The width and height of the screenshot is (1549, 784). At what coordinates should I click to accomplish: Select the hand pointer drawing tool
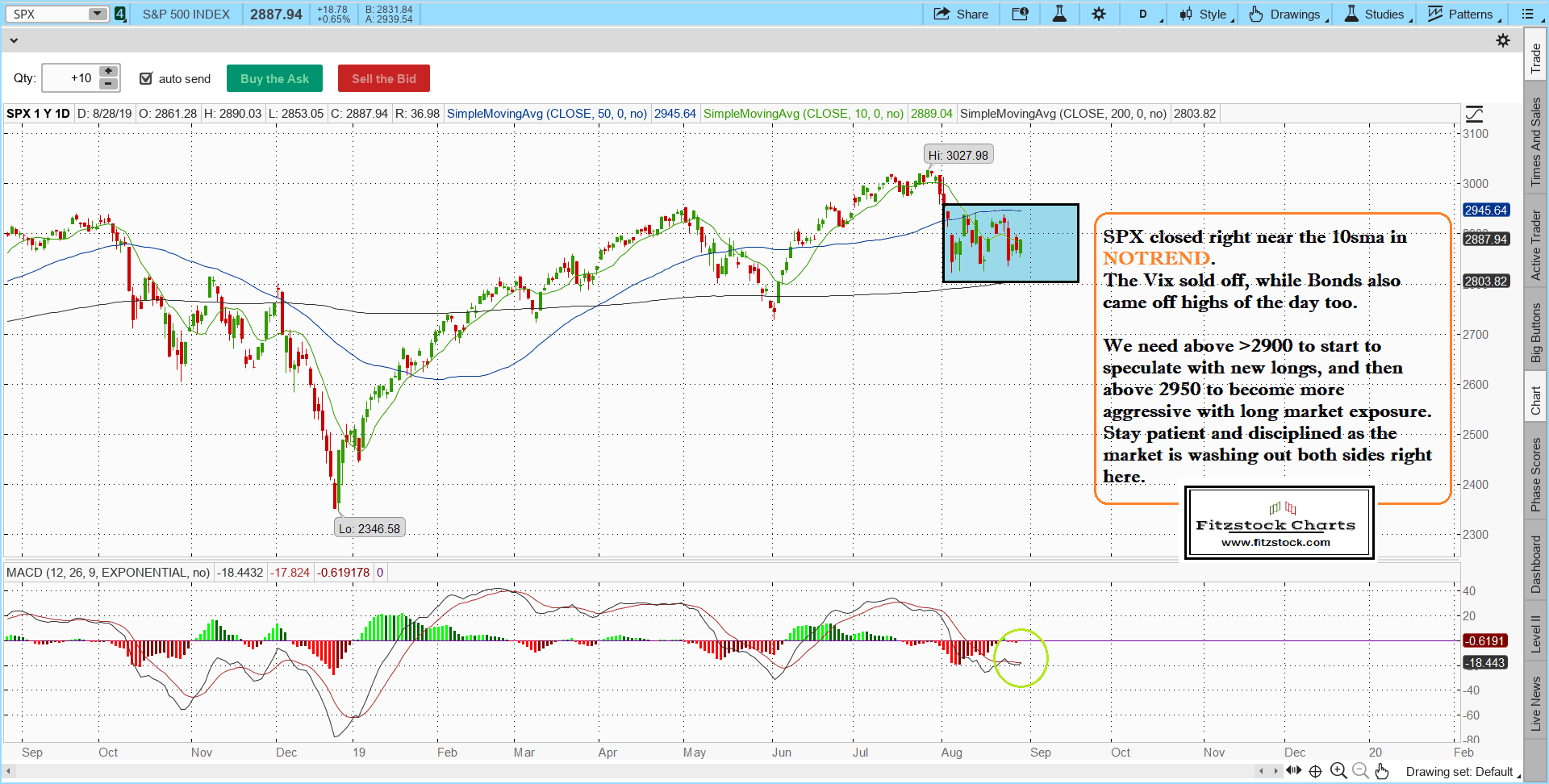(x=1382, y=771)
